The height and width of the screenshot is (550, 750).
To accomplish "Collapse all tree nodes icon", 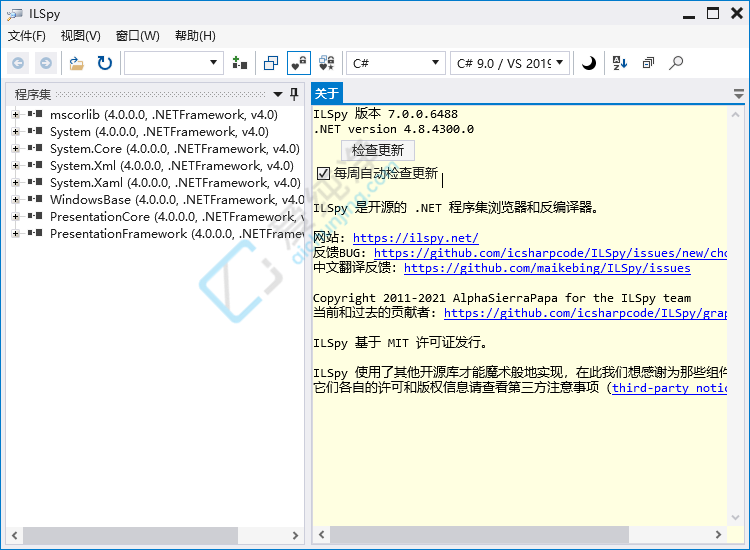I will [x=648, y=63].
